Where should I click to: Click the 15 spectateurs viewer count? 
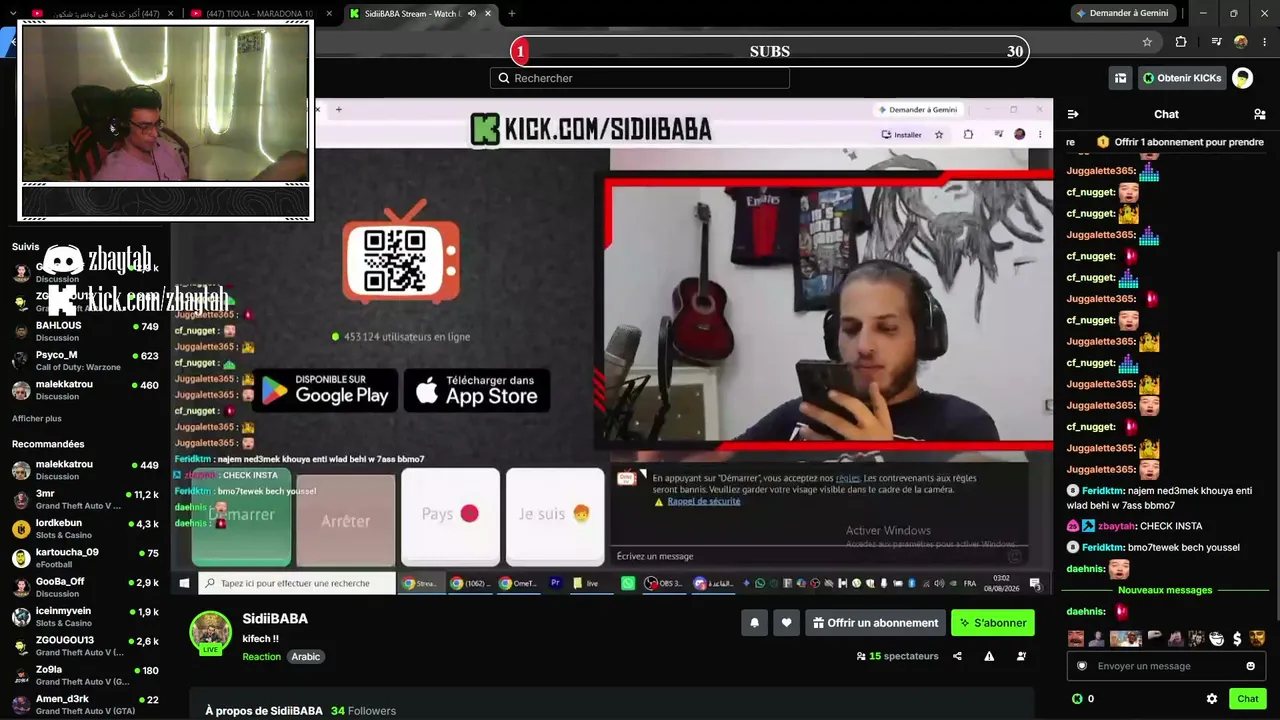[x=897, y=656]
